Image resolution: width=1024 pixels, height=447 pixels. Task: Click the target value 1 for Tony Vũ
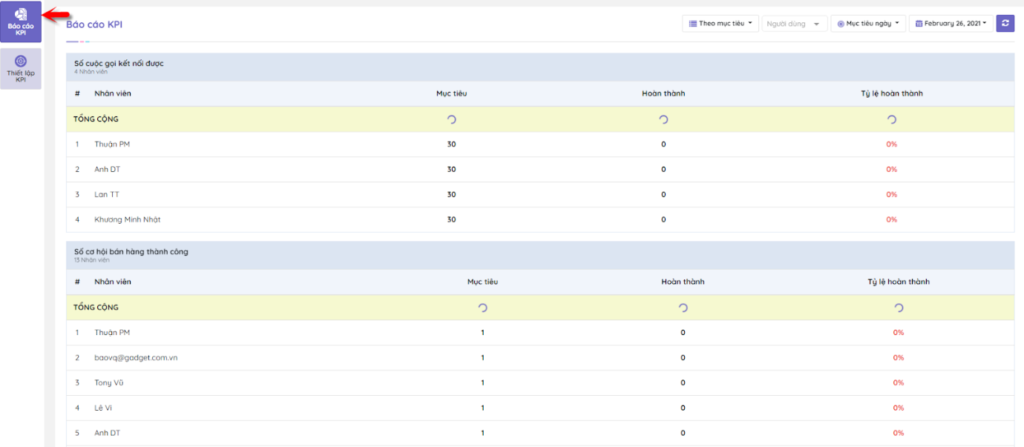coord(483,382)
